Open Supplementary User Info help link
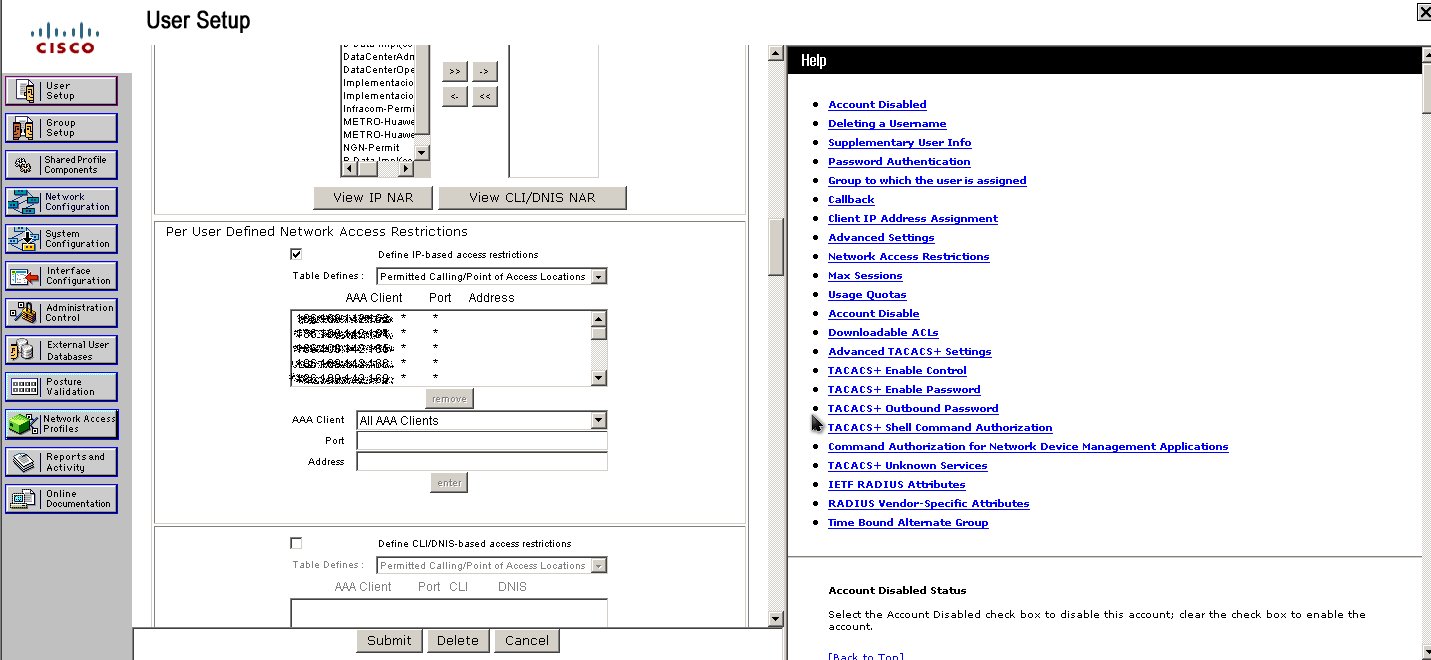1431x660 pixels. click(899, 142)
